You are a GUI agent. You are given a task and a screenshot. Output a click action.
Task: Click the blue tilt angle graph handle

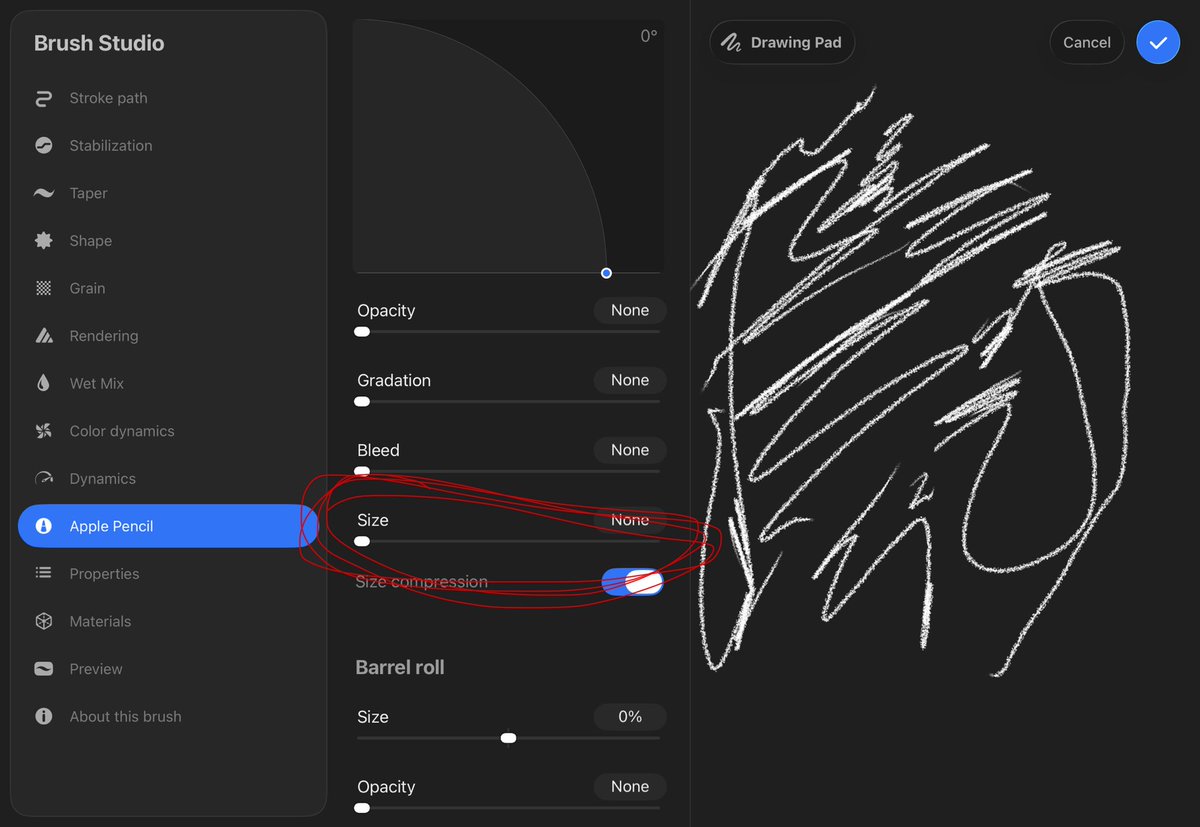coord(606,273)
